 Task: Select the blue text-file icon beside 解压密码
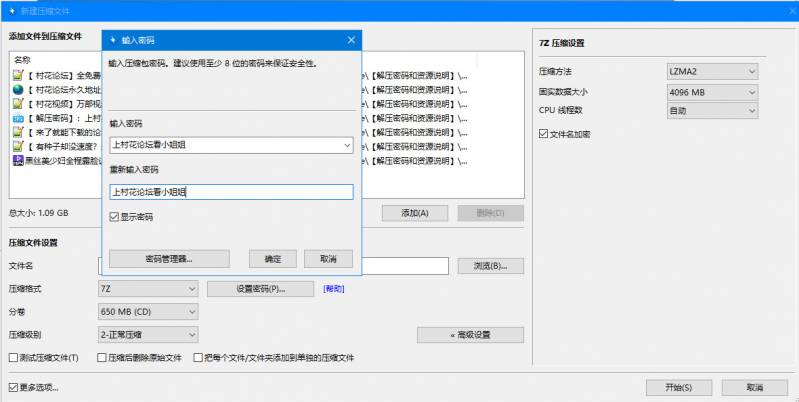18,117
